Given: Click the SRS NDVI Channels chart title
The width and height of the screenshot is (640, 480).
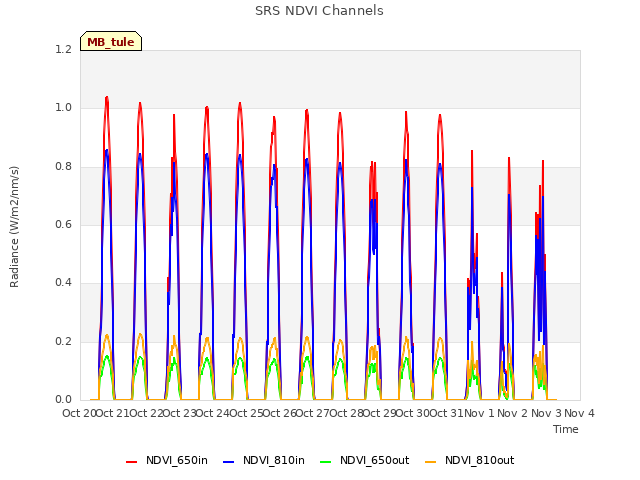Looking at the screenshot, I should 319,11.
